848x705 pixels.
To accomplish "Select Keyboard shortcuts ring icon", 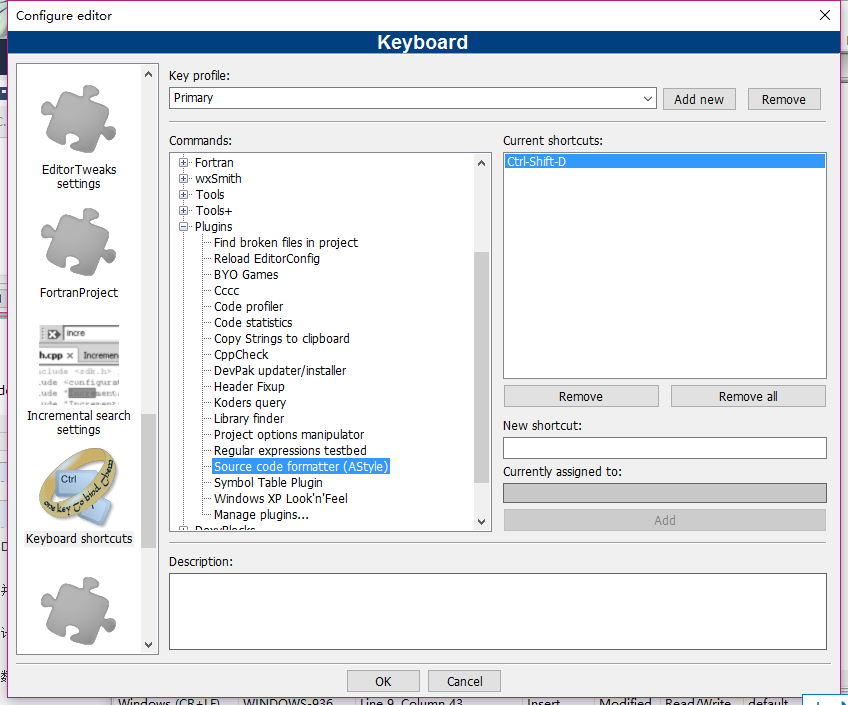I will click(79, 487).
